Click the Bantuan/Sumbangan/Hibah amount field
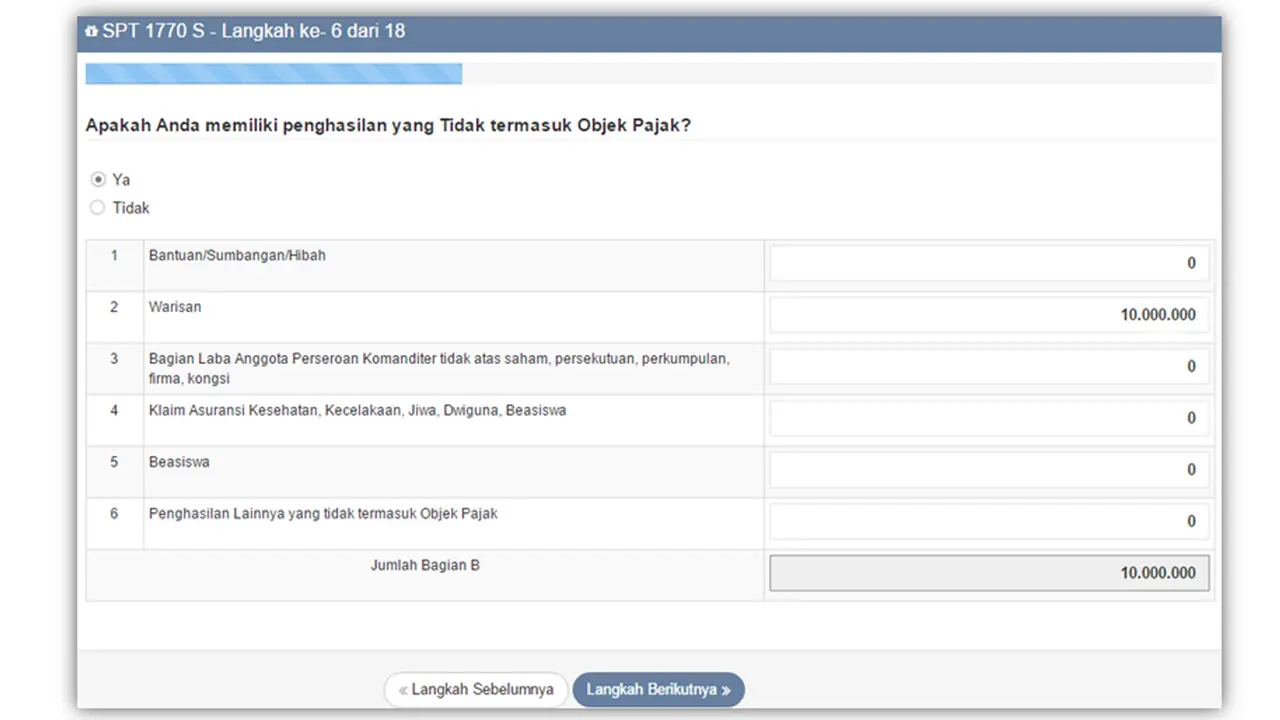The width and height of the screenshot is (1280, 720). pos(988,263)
